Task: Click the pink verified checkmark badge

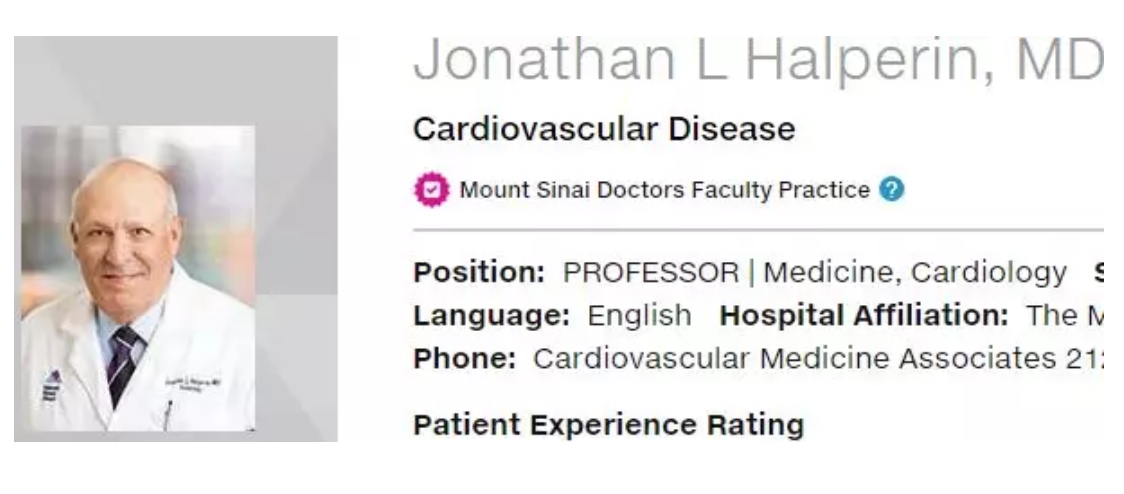Action: pos(432,190)
